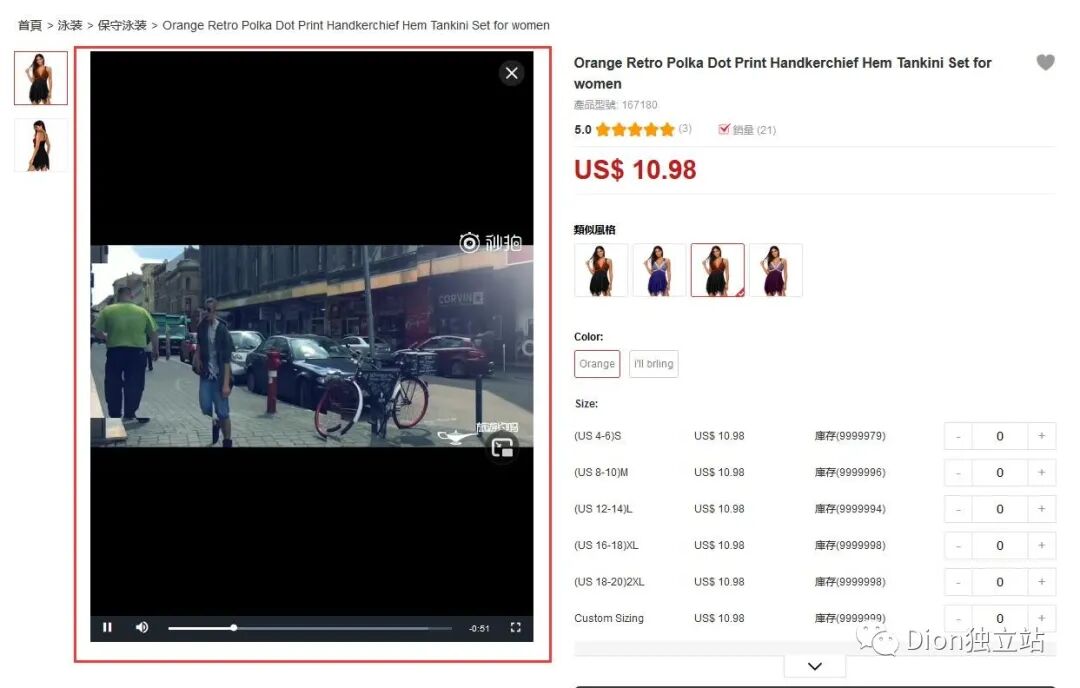Decrease quantity for (US 12-14)L
Viewport: 1080px width, 688px height.
click(x=958, y=509)
